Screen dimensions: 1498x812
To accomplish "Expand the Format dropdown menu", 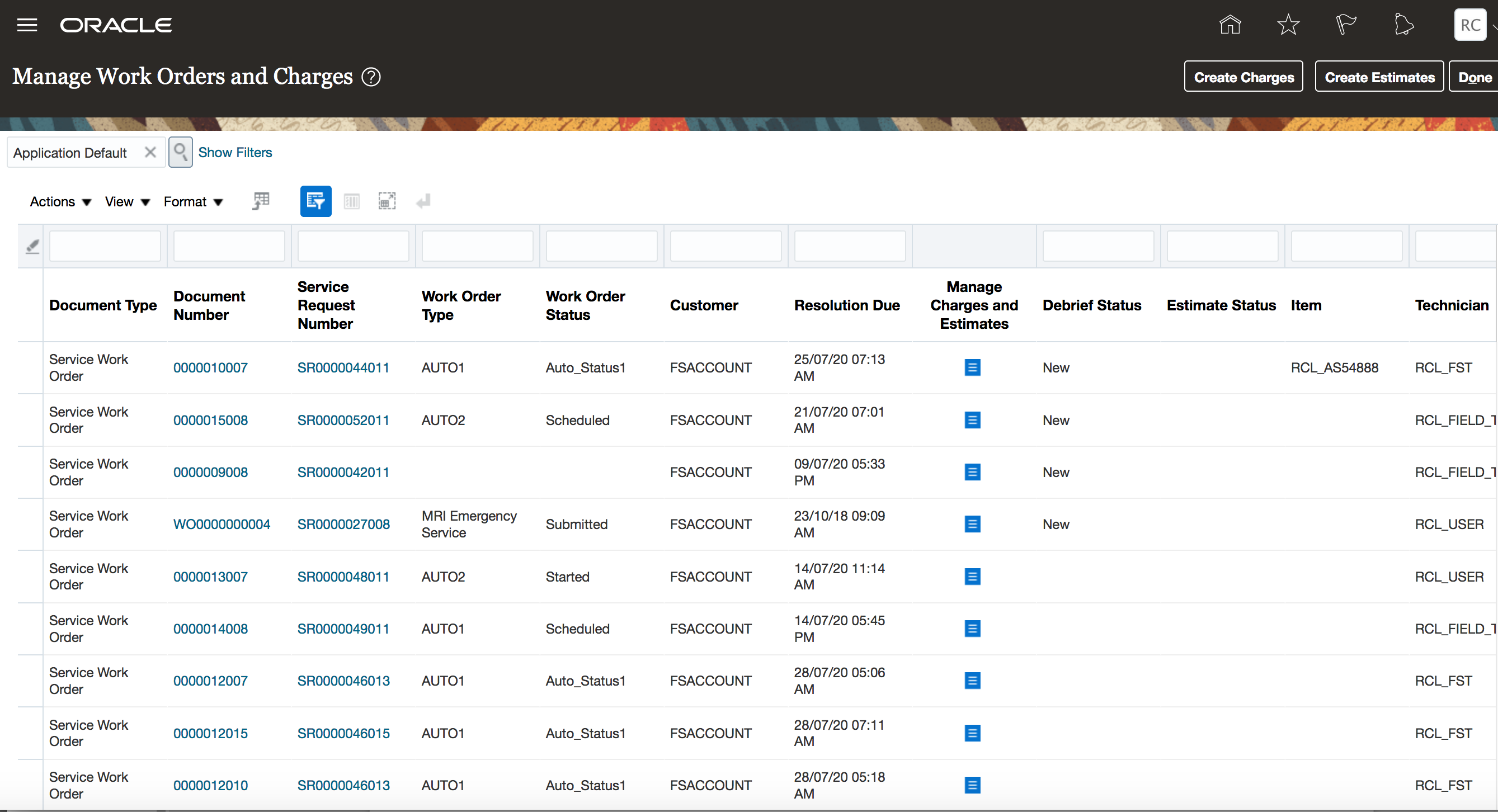I will click(x=193, y=202).
